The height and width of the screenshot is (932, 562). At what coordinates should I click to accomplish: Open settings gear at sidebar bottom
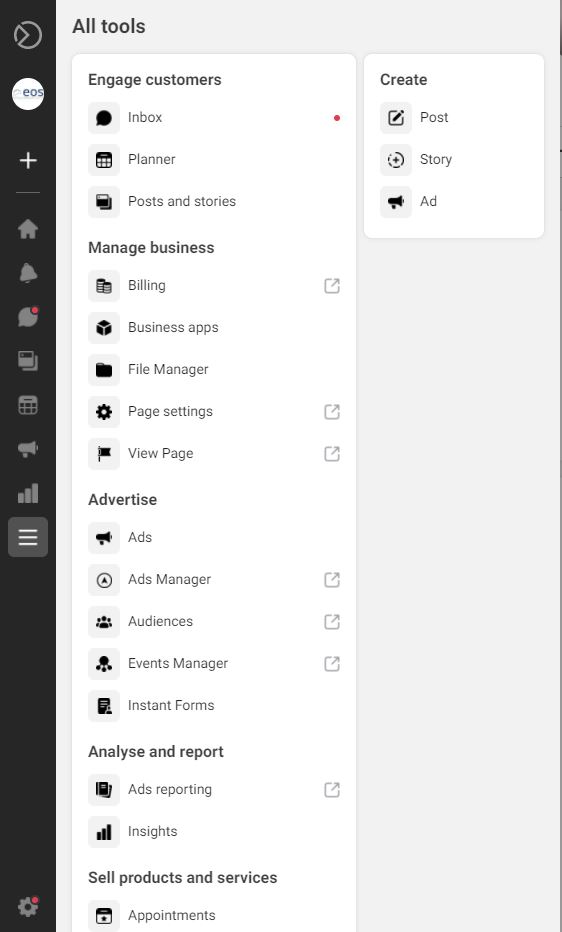click(x=28, y=906)
